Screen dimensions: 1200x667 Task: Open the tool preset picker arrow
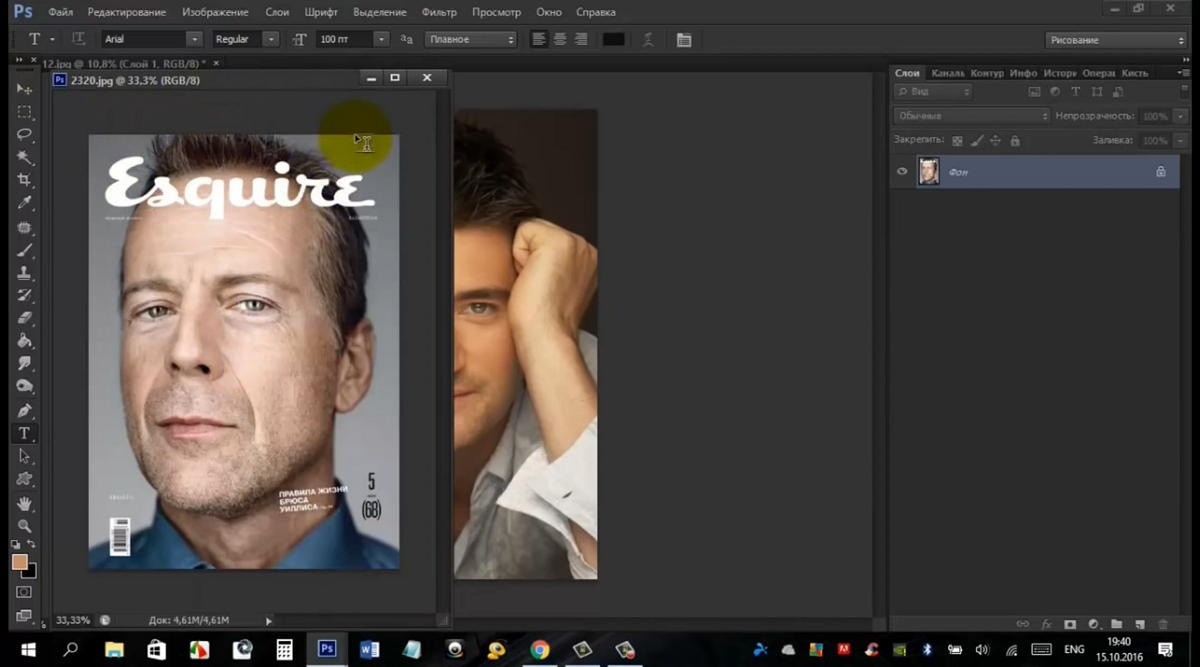[52, 39]
